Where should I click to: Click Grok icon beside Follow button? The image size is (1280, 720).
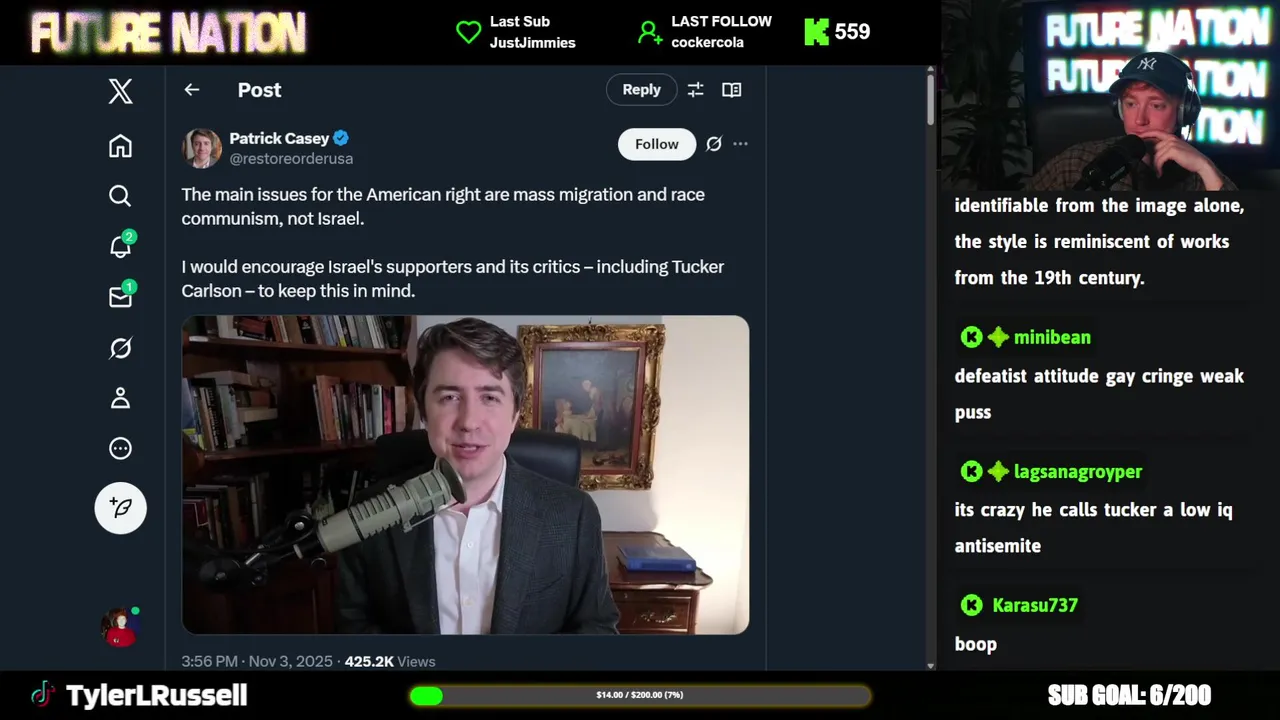[x=714, y=144]
